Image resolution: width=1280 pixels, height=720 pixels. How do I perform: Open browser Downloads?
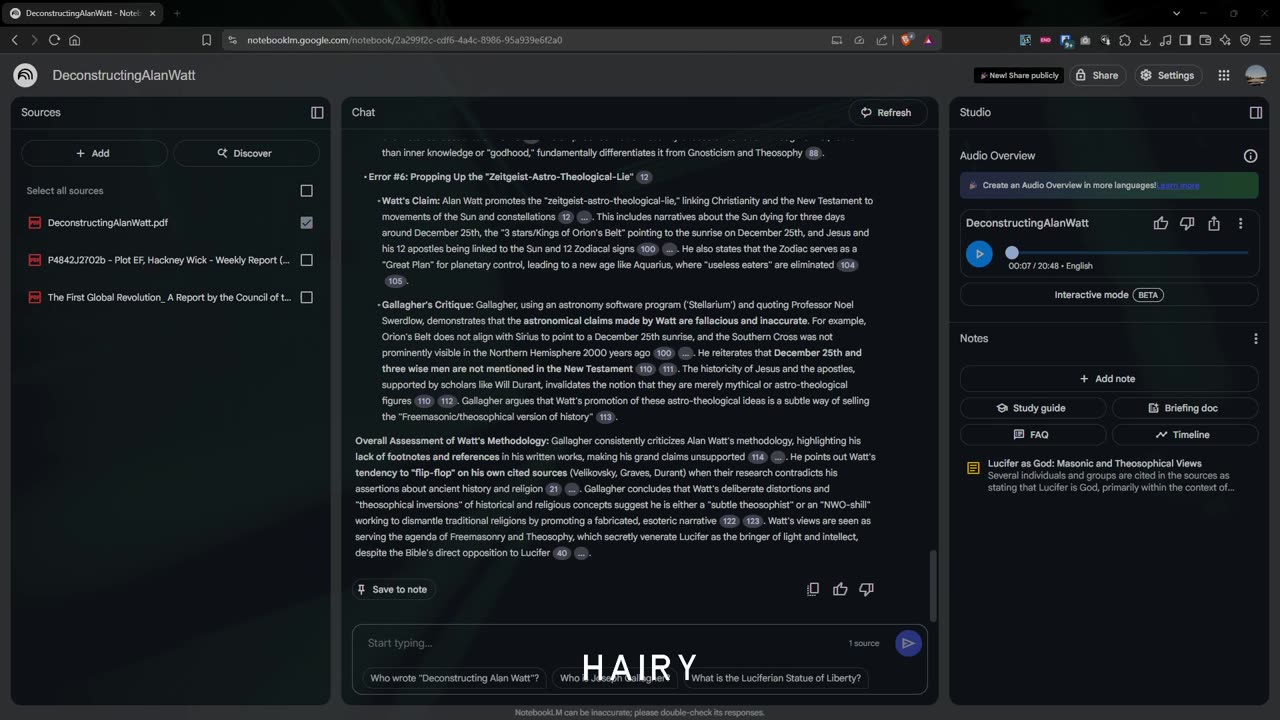1145,40
